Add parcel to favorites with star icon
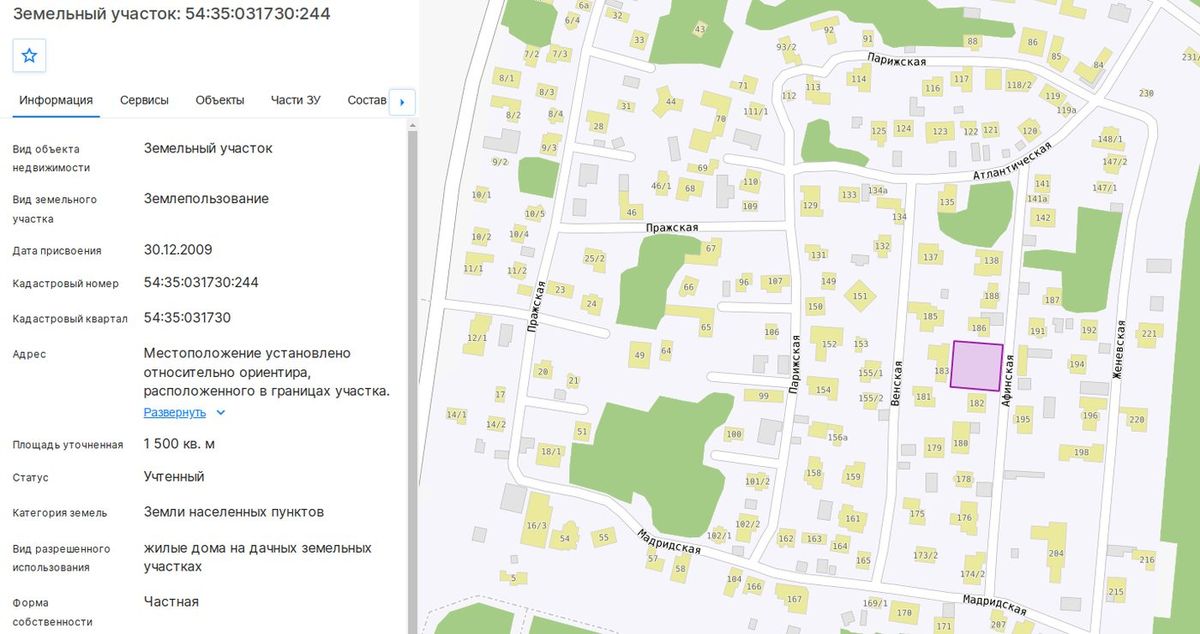This screenshot has height=634, width=1200. (29, 56)
